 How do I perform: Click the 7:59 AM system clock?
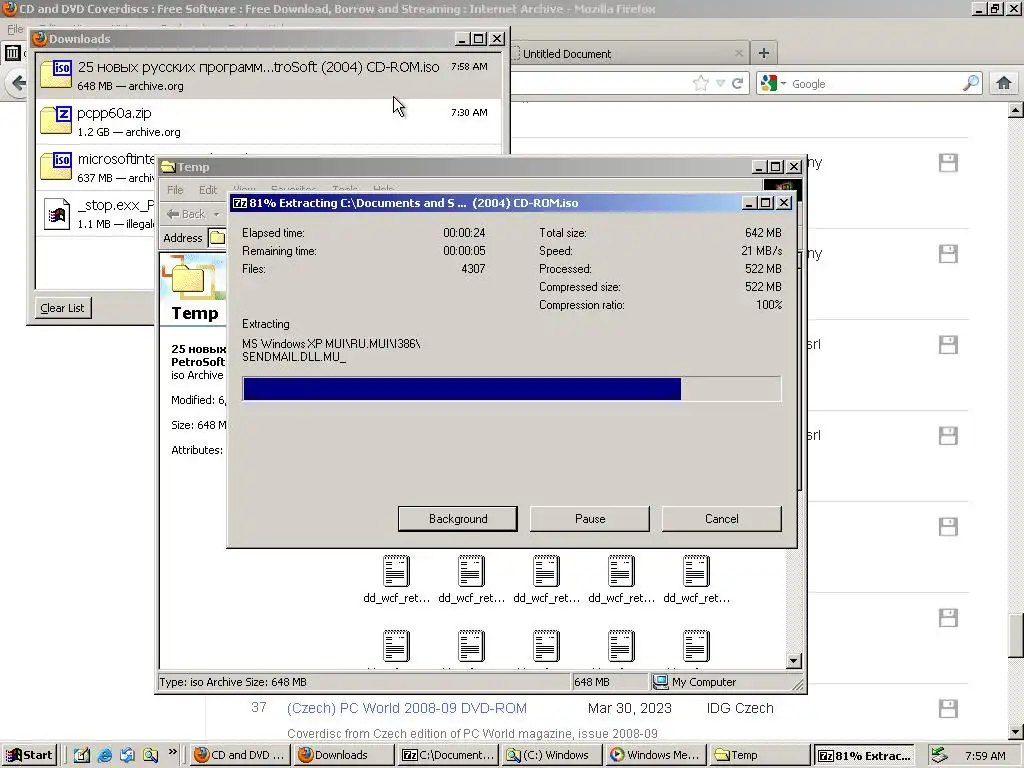[985, 756]
